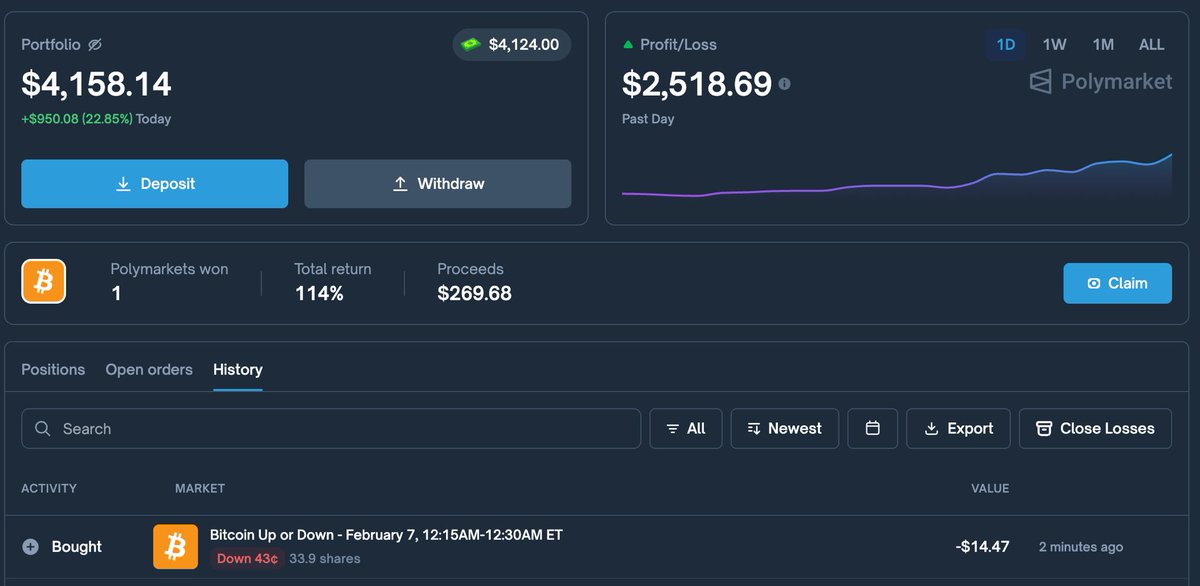Open the Newest sort dropdown
This screenshot has height=586, width=1200.
click(785, 428)
